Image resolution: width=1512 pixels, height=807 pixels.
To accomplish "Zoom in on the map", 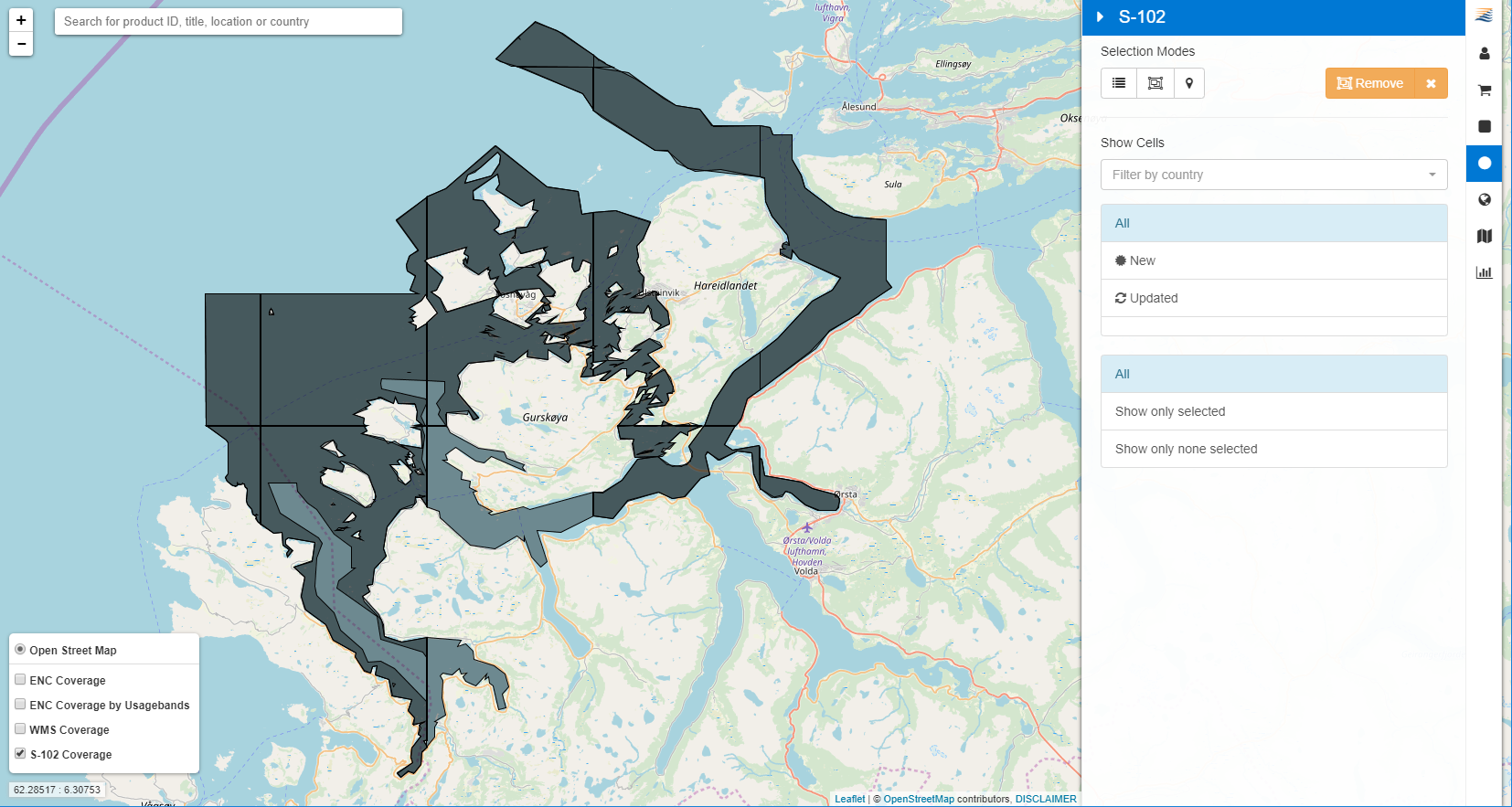I will [21, 20].
